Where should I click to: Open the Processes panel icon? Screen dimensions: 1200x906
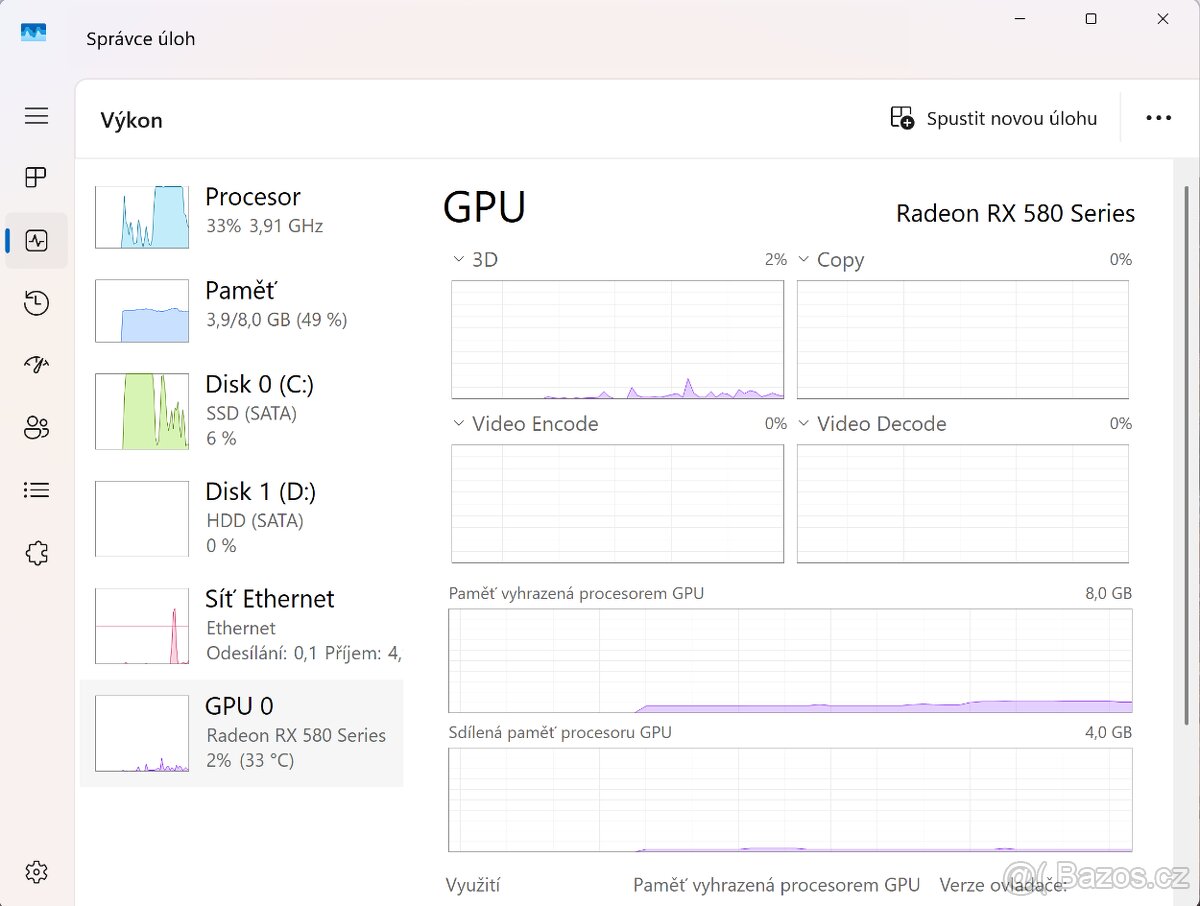36,177
